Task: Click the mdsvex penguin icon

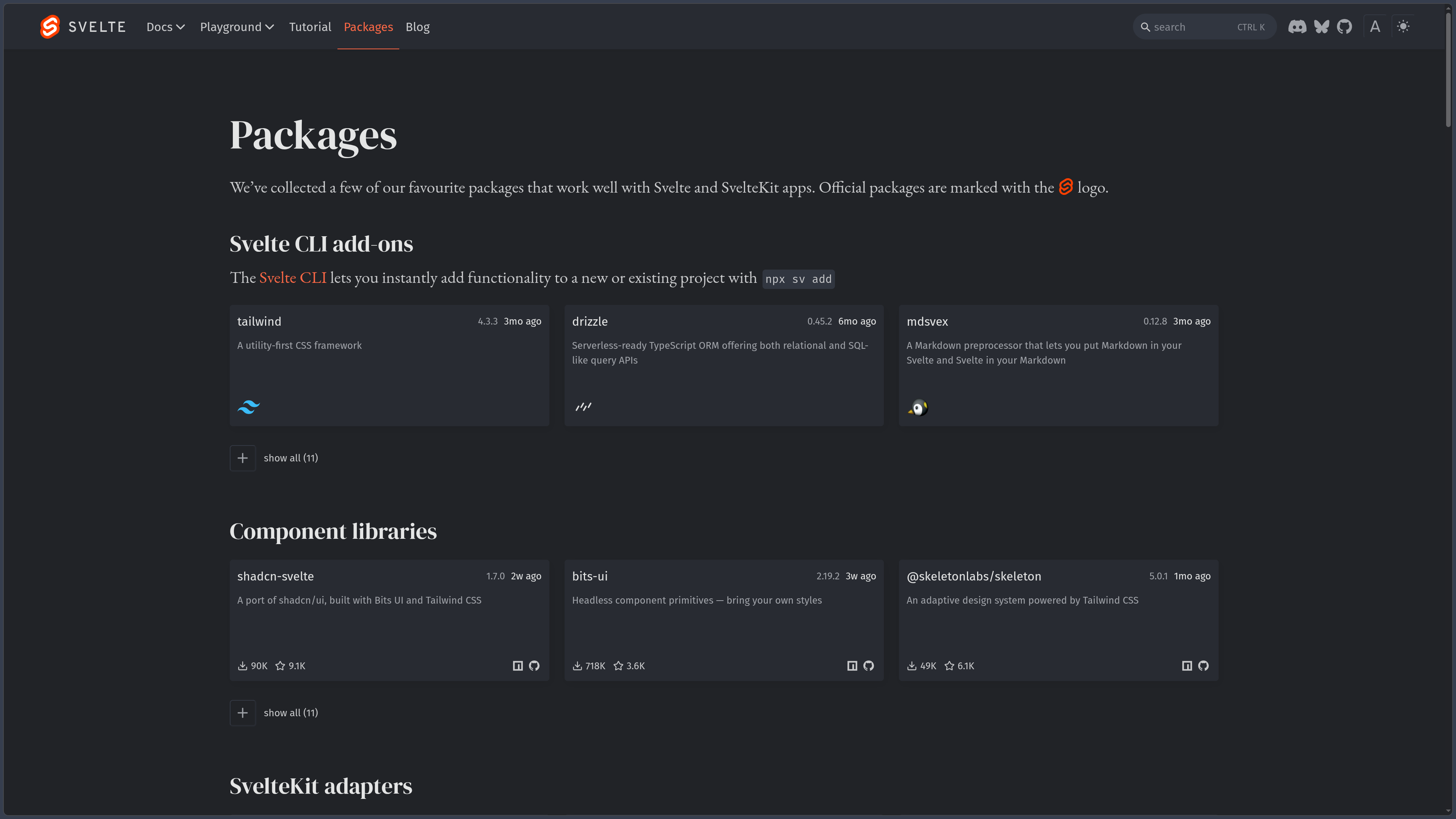Action: pos(918,408)
